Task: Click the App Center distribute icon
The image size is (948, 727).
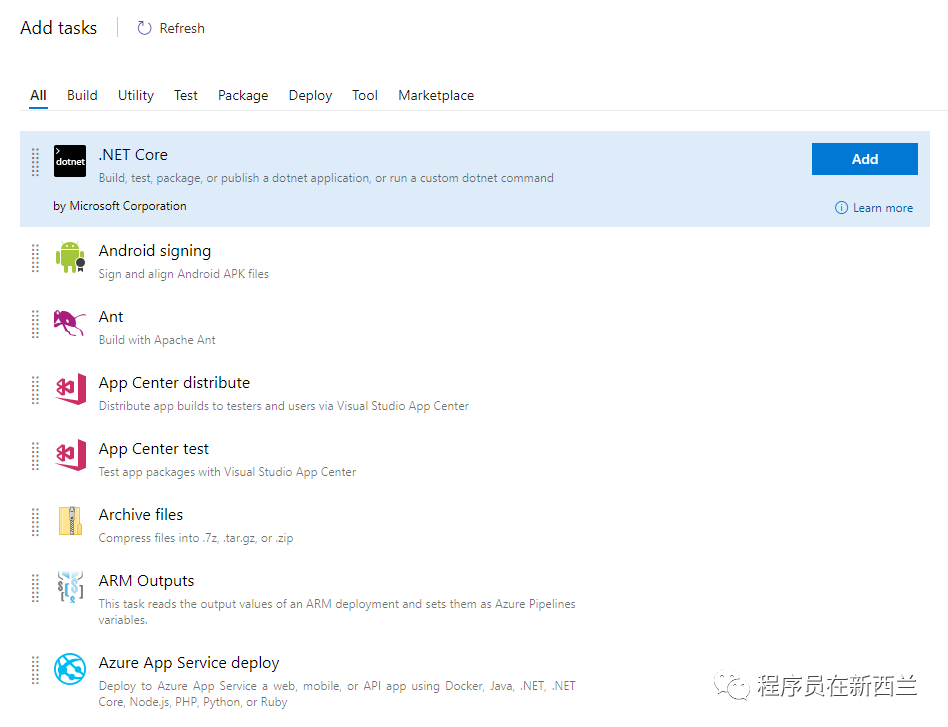Action: coord(70,389)
